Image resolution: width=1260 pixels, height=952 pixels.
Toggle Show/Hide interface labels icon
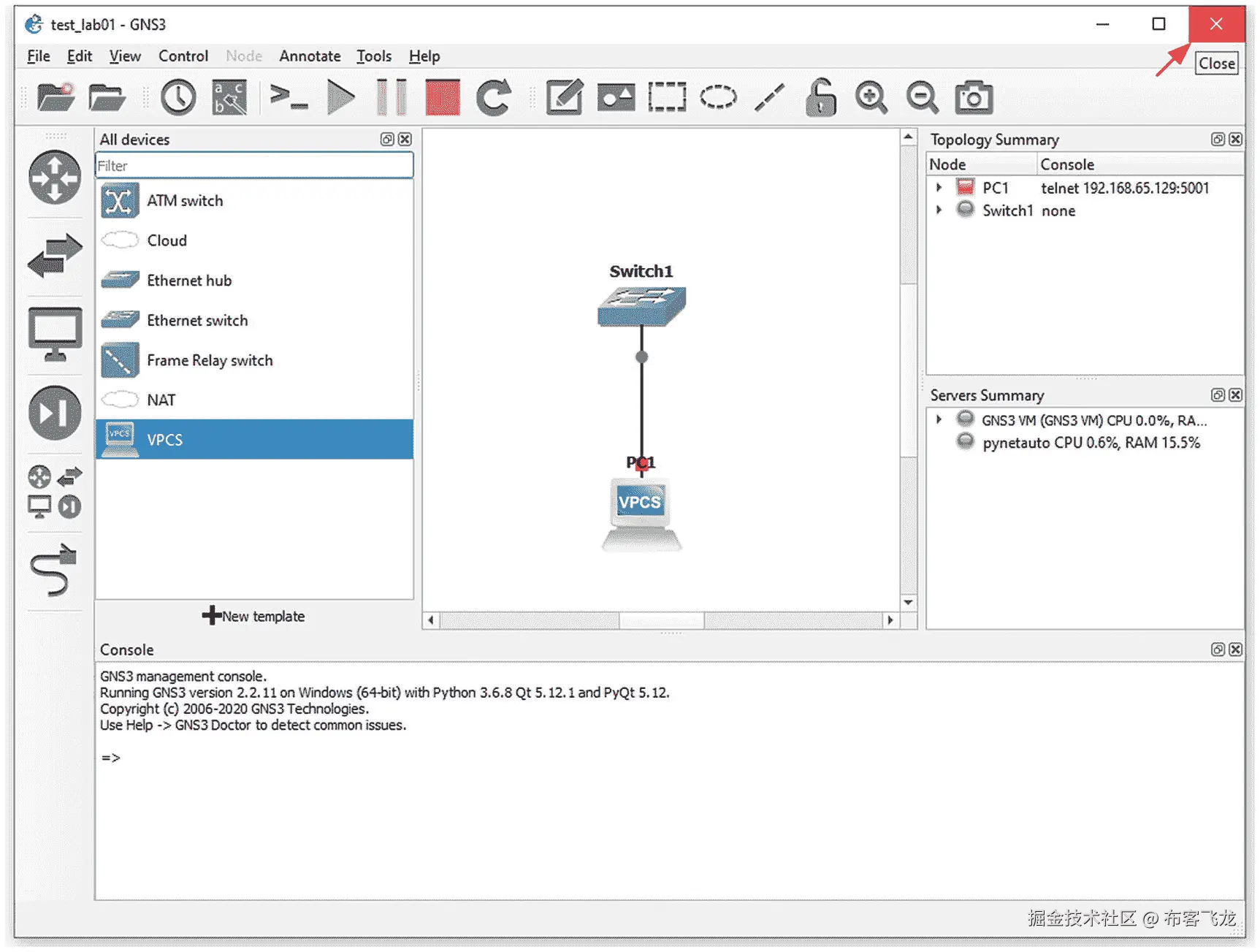click(x=229, y=97)
